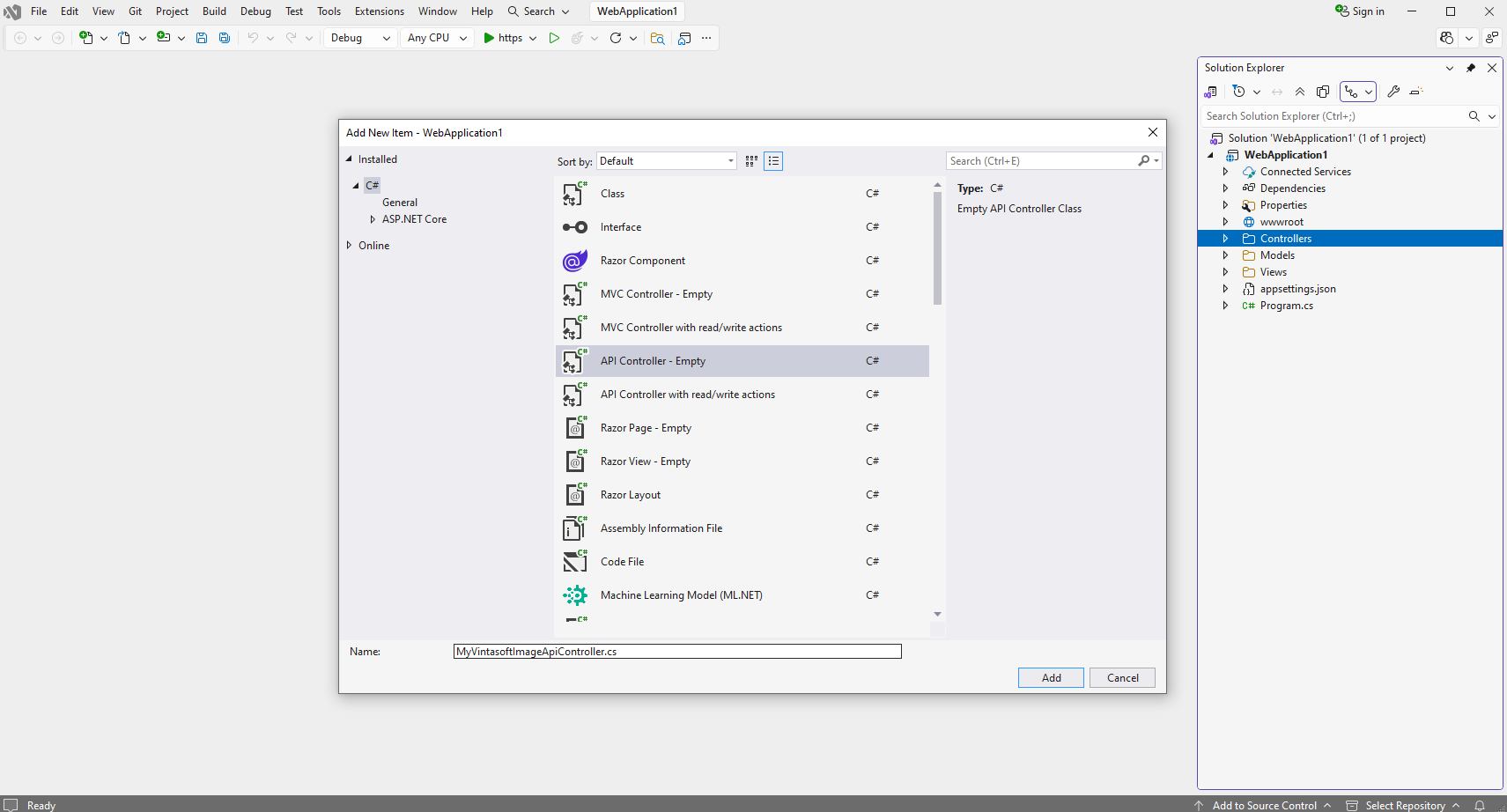Open the Extensions menu
Screen dimensions: 1507x812
pyautogui.click(x=379, y=11)
